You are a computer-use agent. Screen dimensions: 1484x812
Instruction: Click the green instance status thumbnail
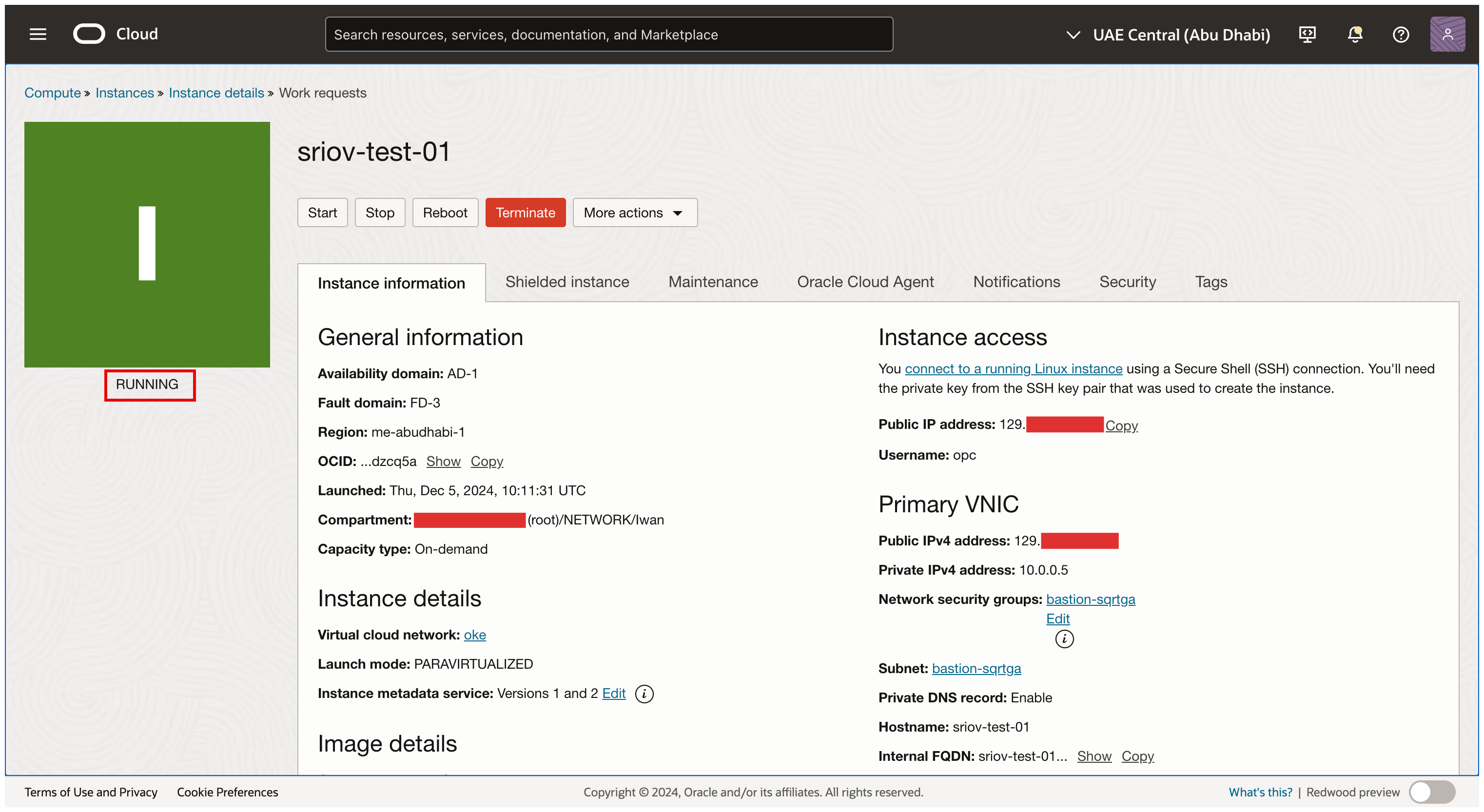[147, 244]
